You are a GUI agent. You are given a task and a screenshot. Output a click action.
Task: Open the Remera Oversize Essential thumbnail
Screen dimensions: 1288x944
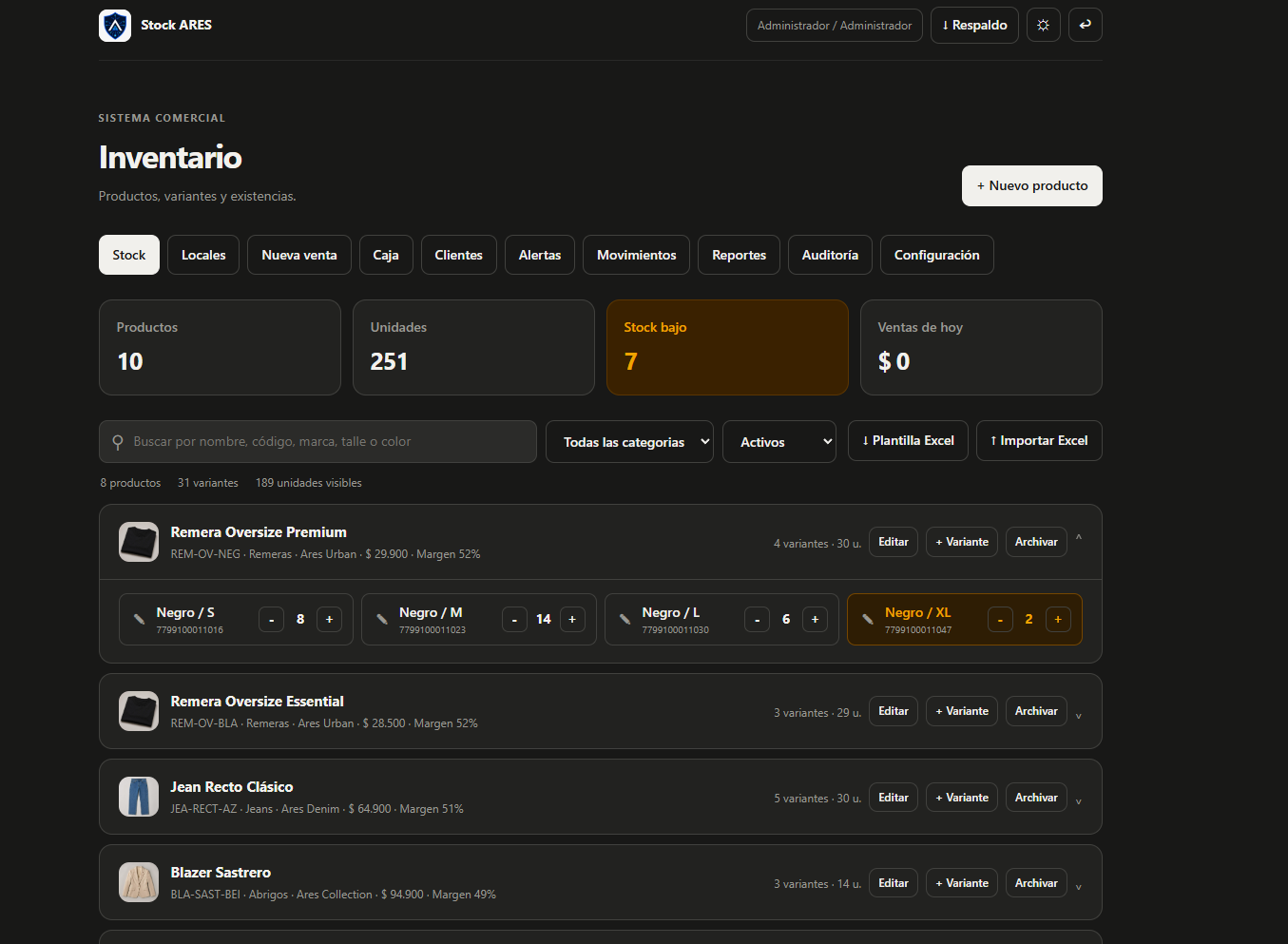(x=139, y=711)
